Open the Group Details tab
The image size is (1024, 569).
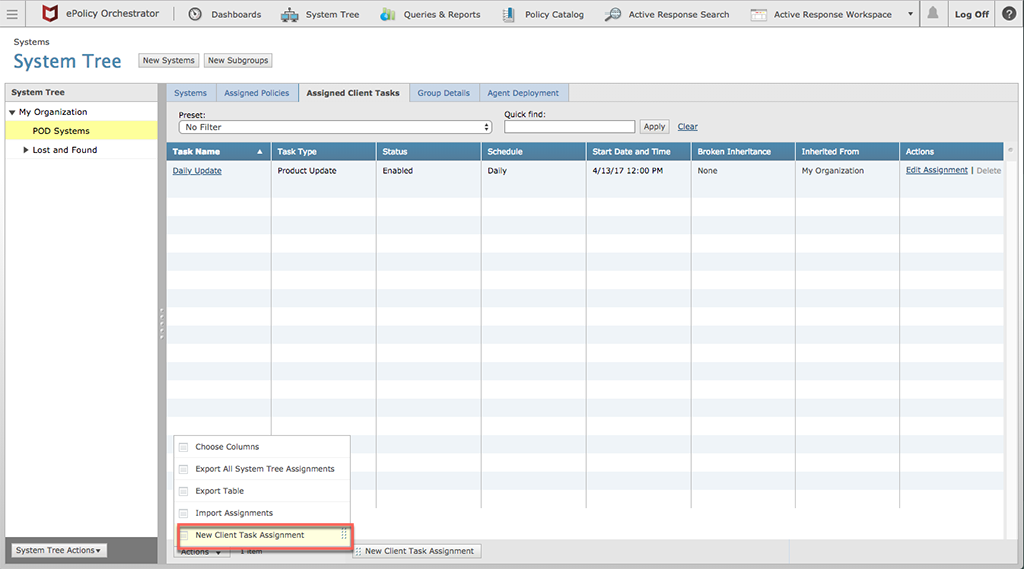[444, 93]
